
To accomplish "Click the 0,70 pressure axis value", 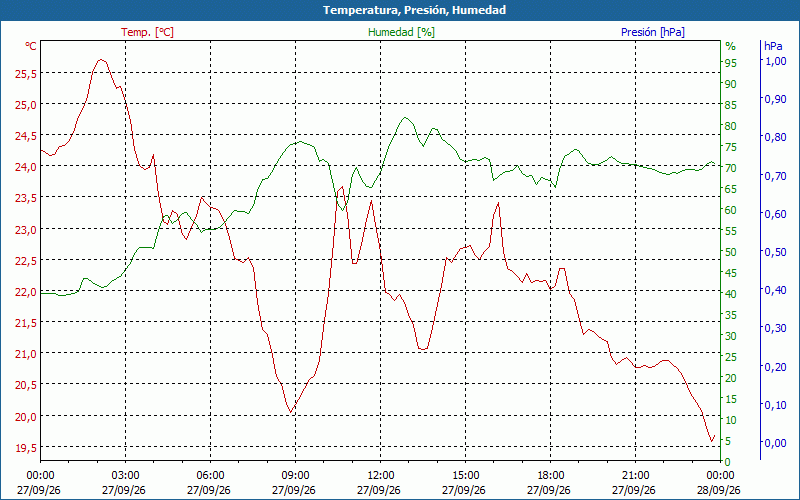I will [x=776, y=176].
